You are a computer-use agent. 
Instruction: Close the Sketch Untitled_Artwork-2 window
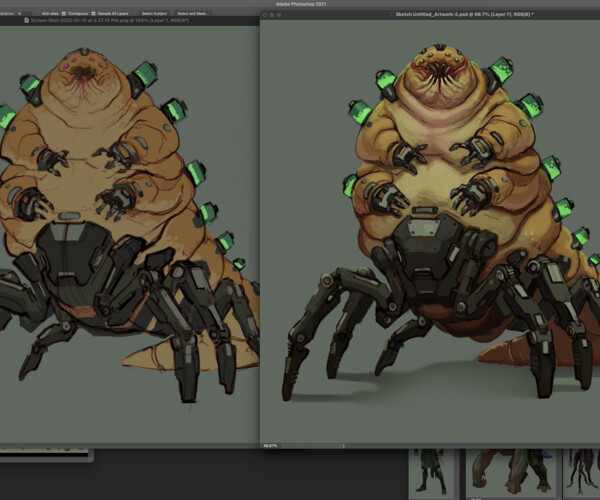[265, 15]
